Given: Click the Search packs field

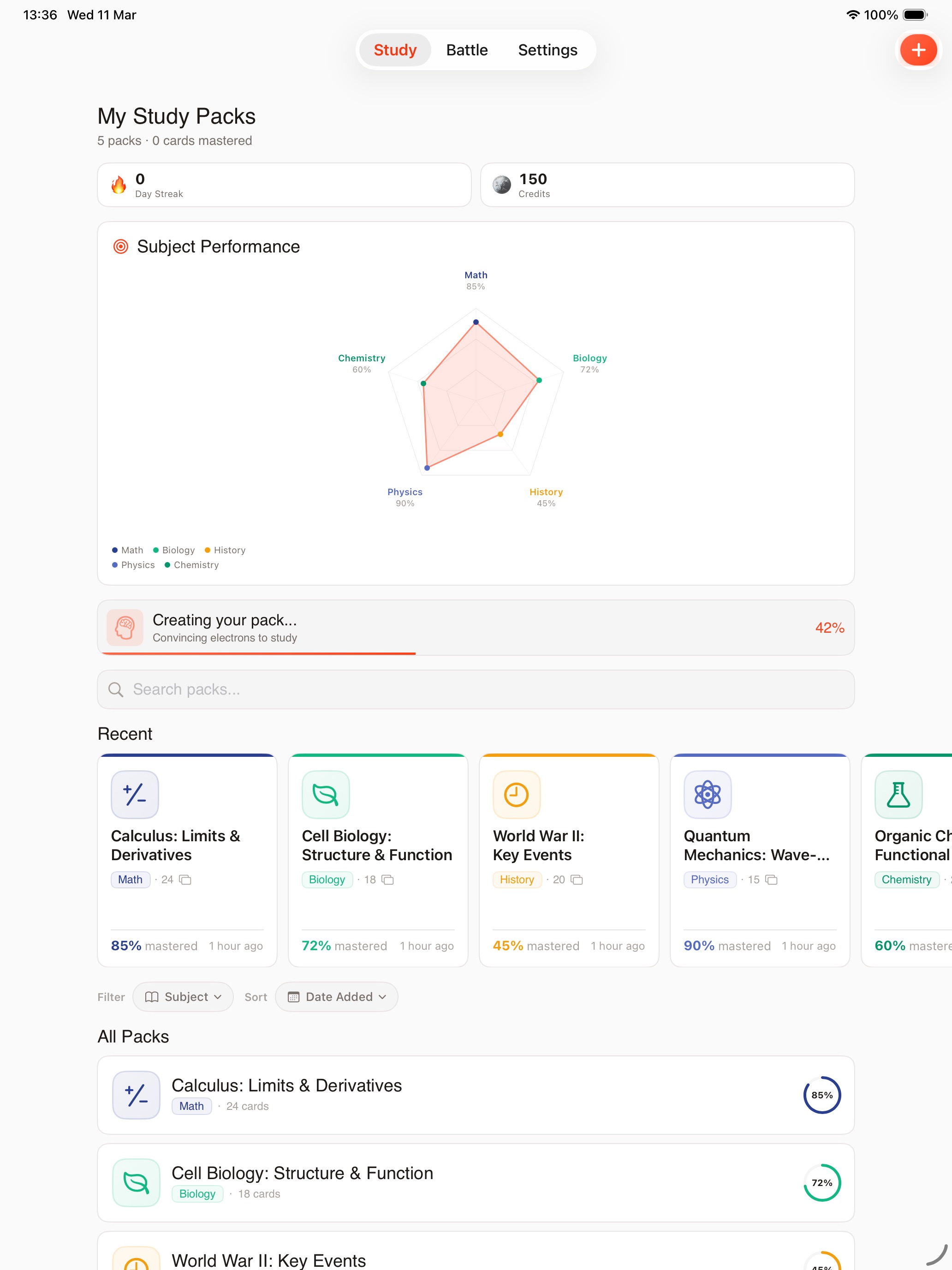Looking at the screenshot, I should (x=476, y=689).
